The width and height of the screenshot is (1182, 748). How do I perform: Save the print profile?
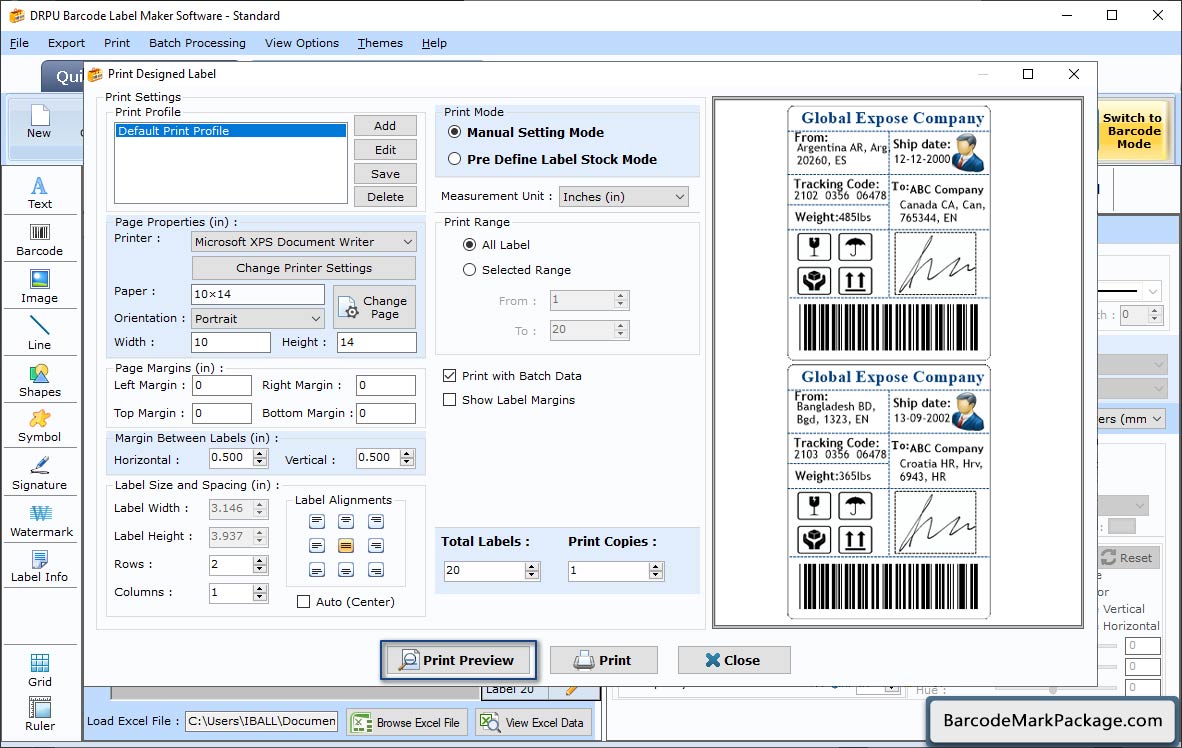[385, 173]
